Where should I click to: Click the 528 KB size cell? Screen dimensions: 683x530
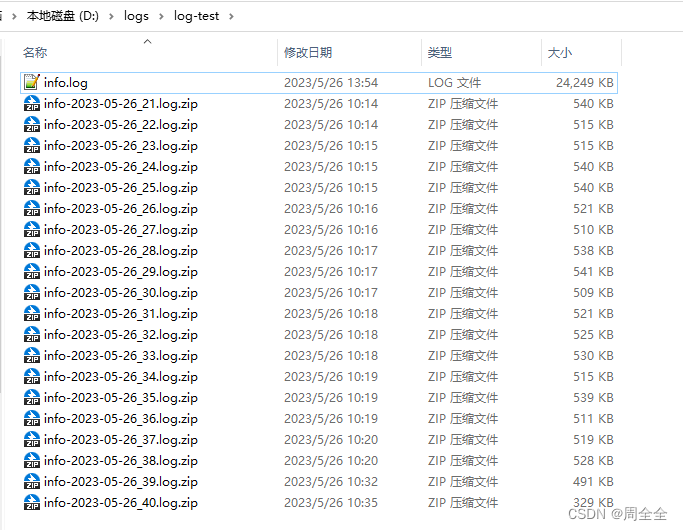[x=593, y=461]
